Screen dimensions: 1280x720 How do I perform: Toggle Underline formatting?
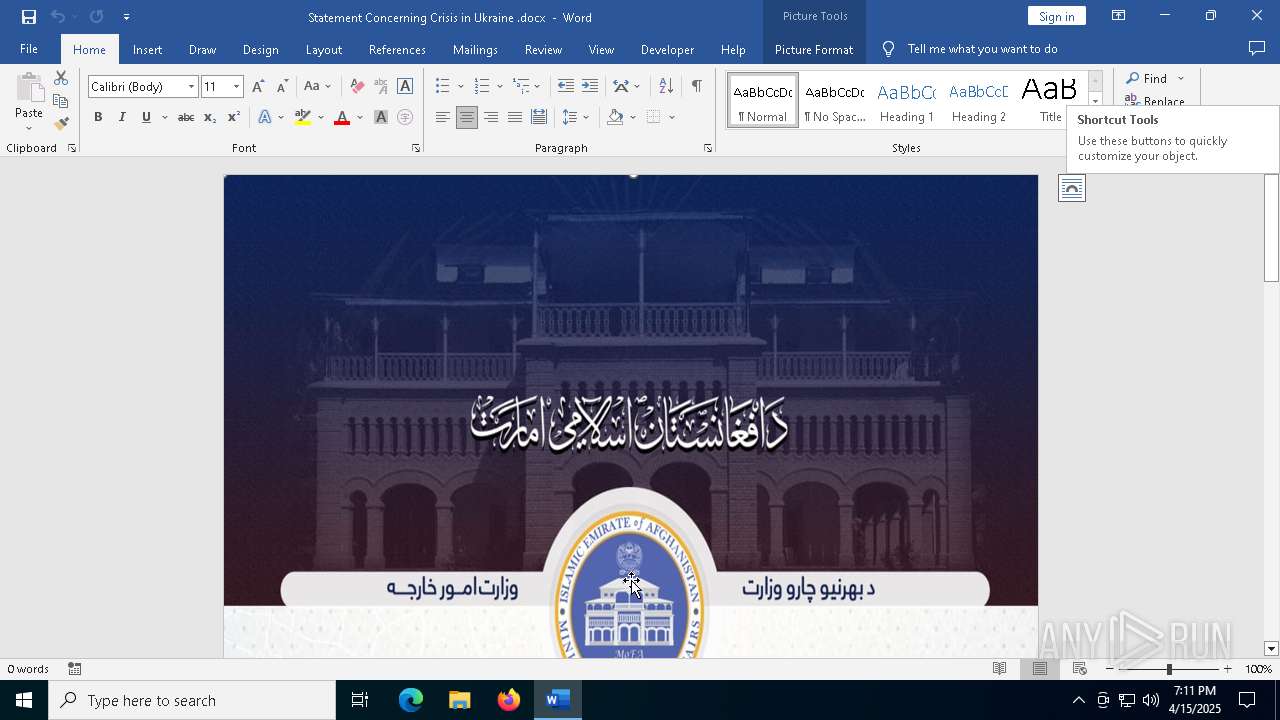tap(146, 118)
